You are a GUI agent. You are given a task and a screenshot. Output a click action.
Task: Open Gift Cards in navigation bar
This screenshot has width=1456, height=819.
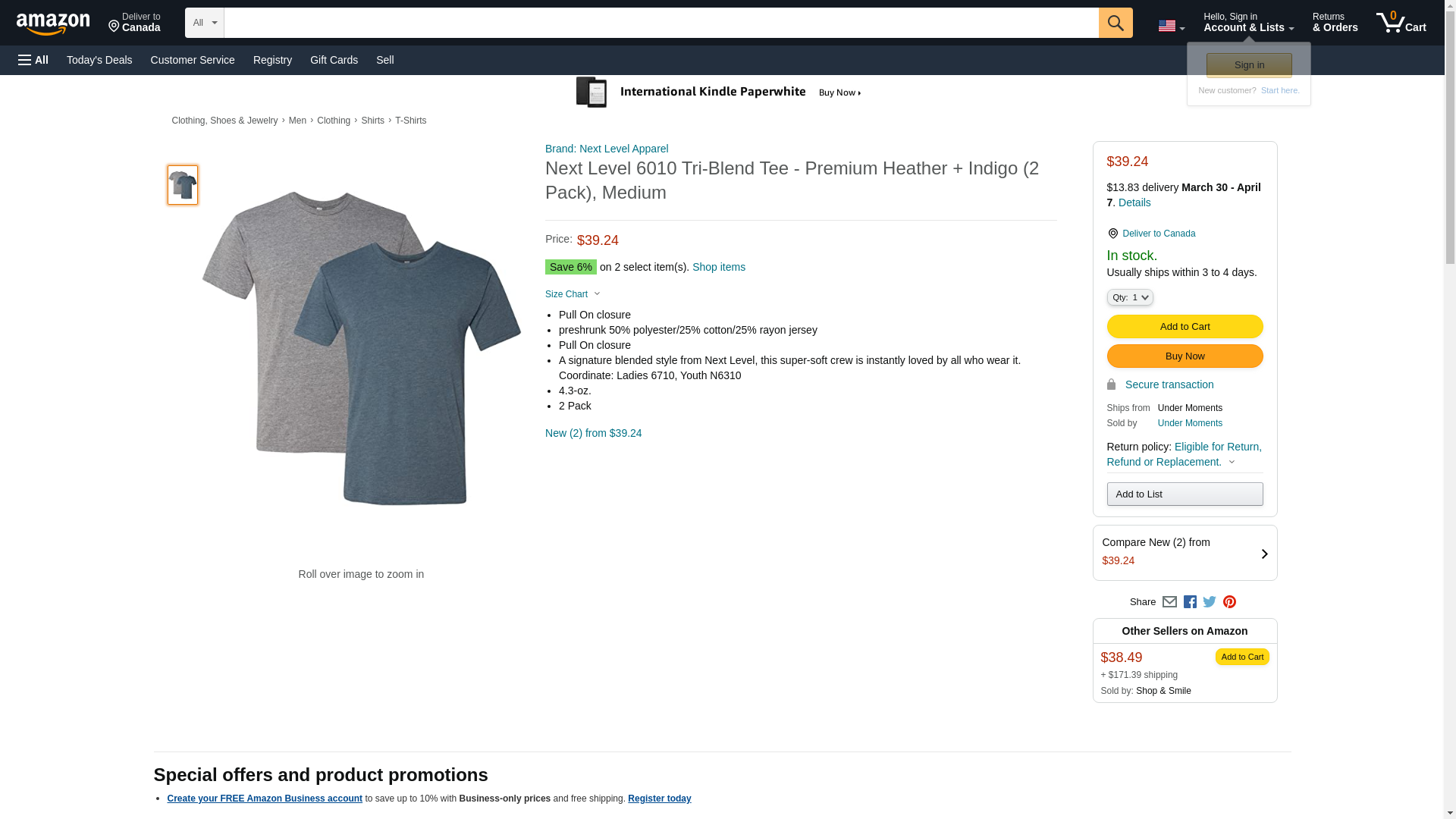[334, 60]
